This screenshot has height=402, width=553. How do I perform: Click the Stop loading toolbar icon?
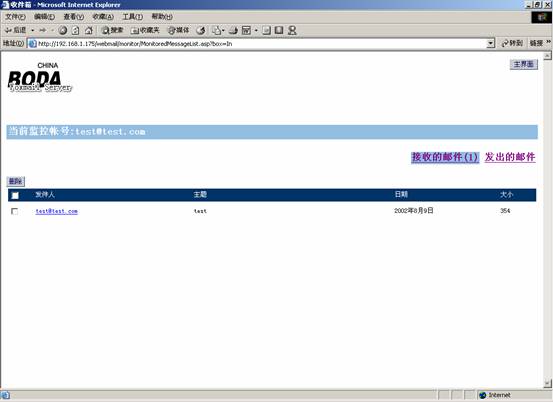[x=63, y=31]
